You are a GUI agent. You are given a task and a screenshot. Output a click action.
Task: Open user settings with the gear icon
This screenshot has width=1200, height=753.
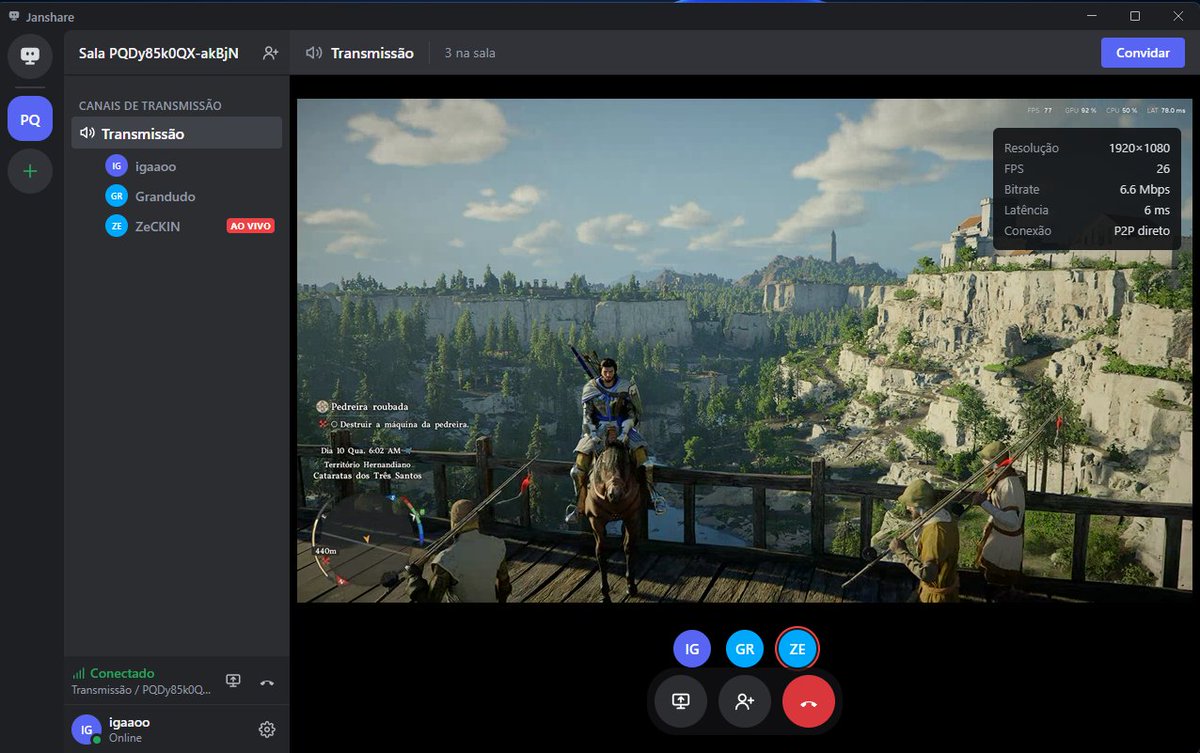tap(267, 730)
